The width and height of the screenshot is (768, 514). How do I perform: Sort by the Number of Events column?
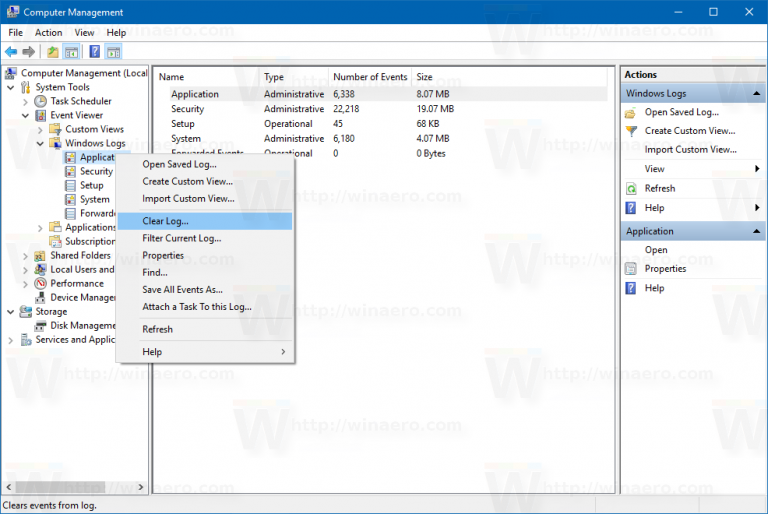click(369, 77)
